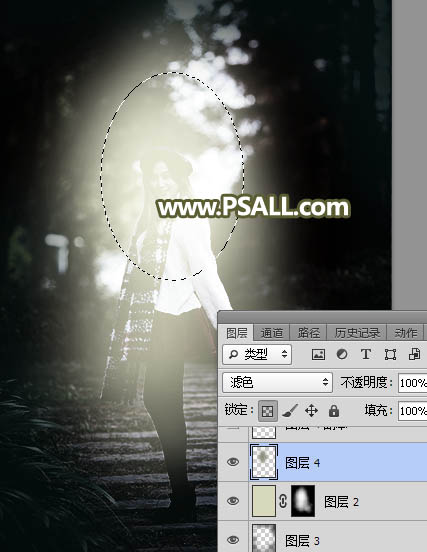Lock layer position with move icon
427x552 pixels.
(x=312, y=410)
